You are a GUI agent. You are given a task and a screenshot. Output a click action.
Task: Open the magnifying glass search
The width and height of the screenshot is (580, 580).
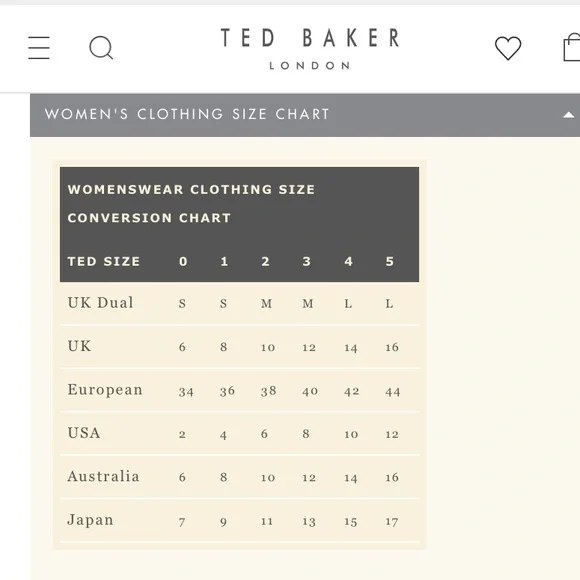101,48
